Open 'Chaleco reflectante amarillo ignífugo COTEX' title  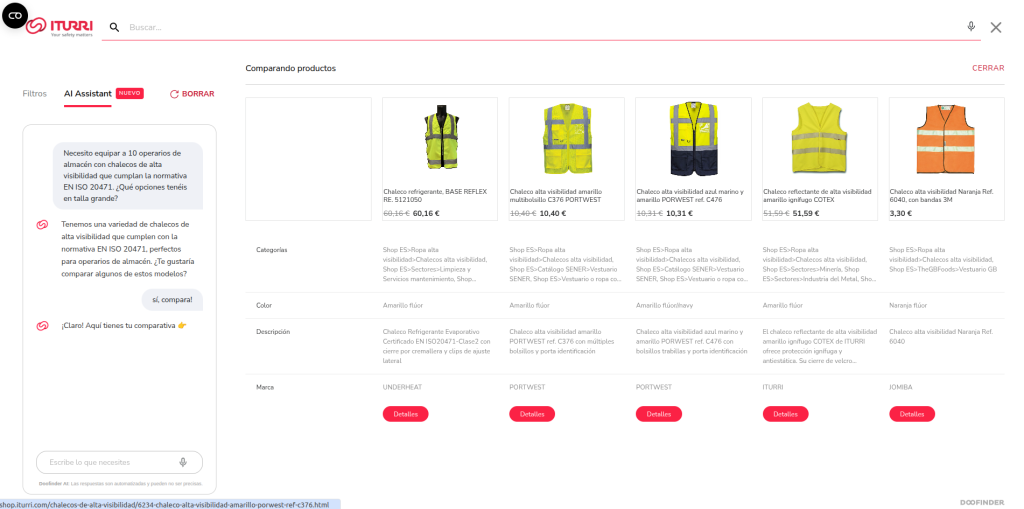(817, 195)
